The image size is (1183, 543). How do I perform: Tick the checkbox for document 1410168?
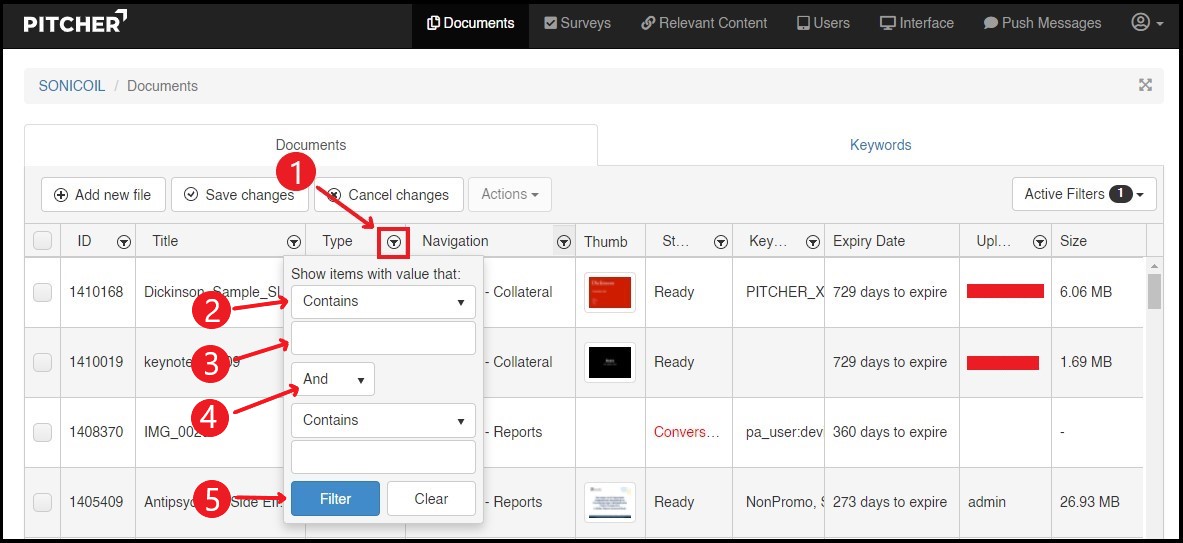coord(42,292)
